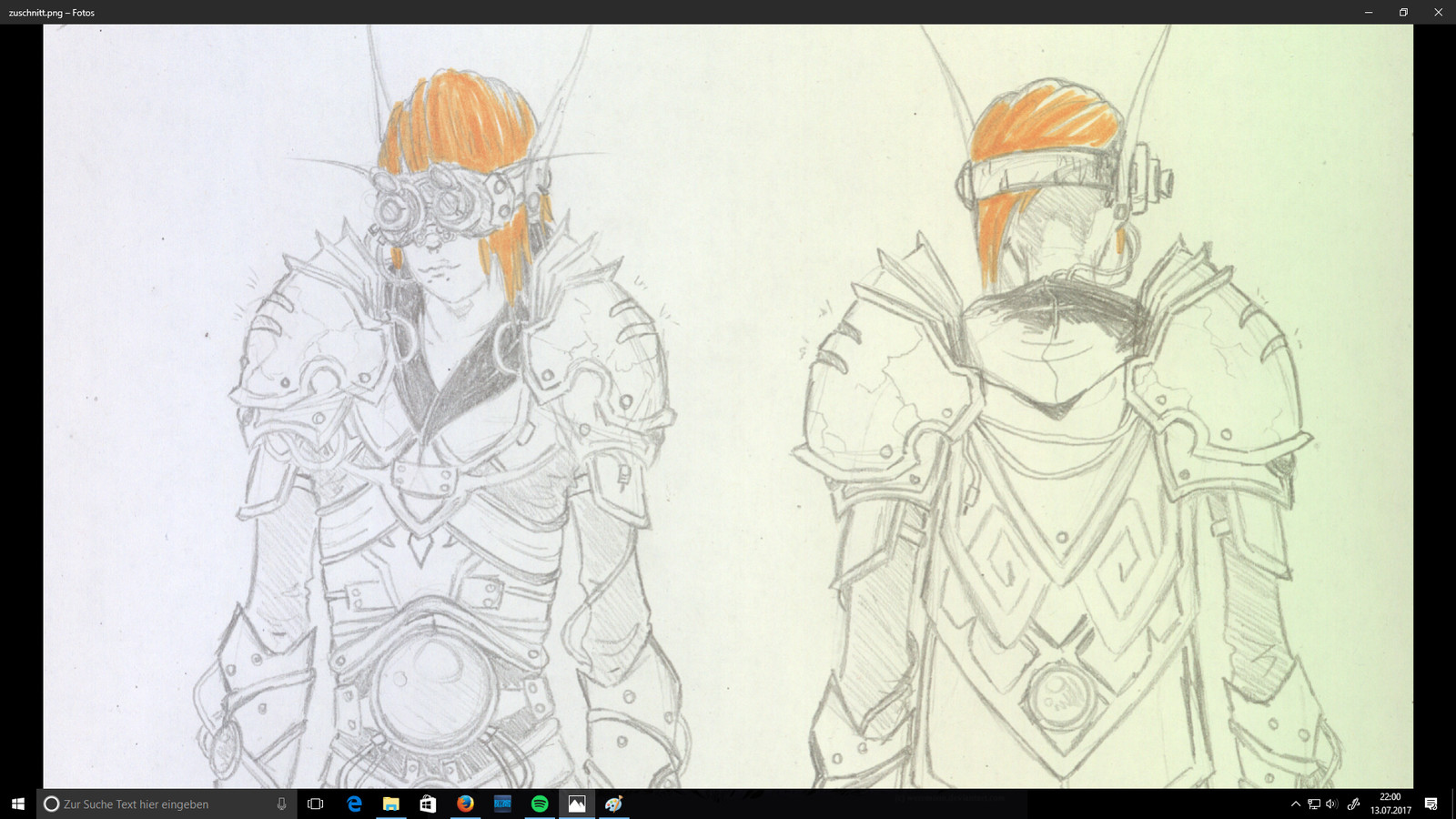Open the volume control tray icon
The width and height of the screenshot is (1456, 819).
(1332, 804)
